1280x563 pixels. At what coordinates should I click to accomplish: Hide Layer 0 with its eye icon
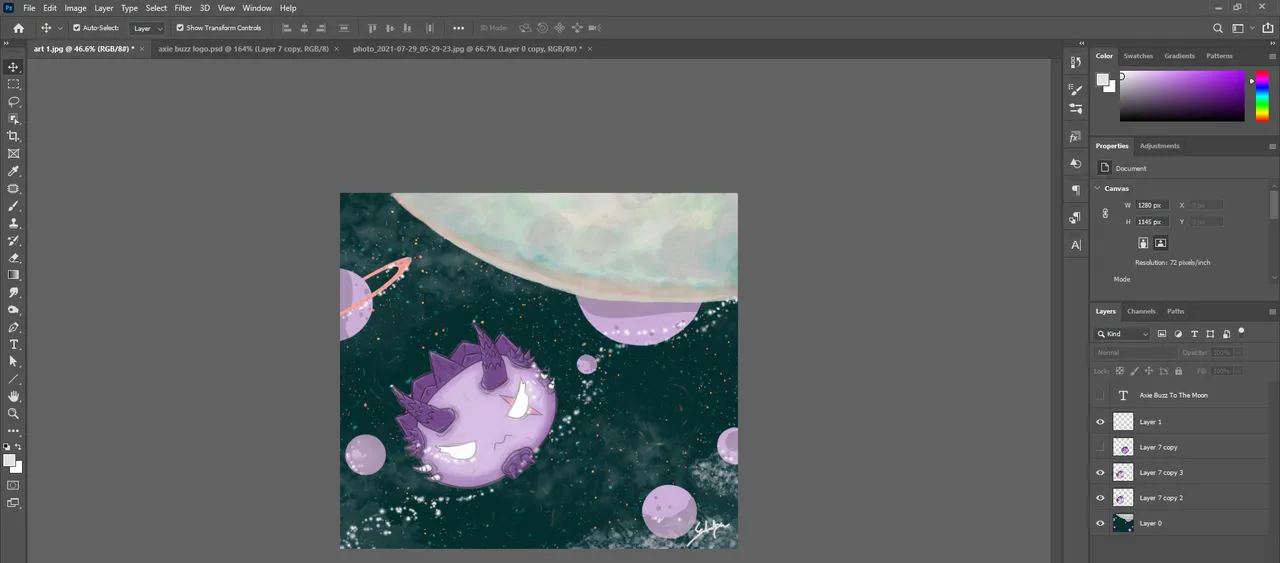coord(1101,523)
